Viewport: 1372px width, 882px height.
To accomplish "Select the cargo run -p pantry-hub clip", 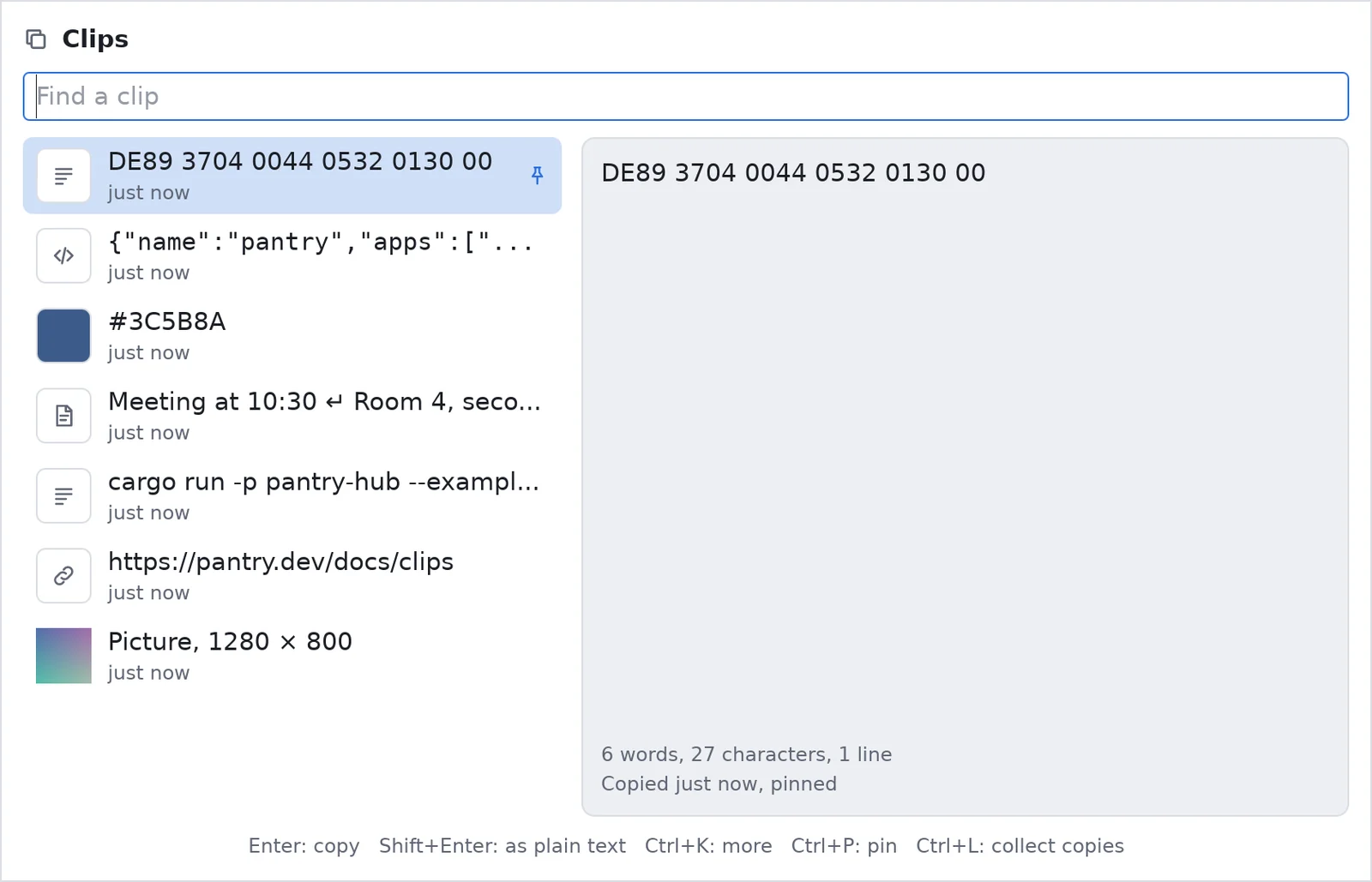I will pos(292,495).
